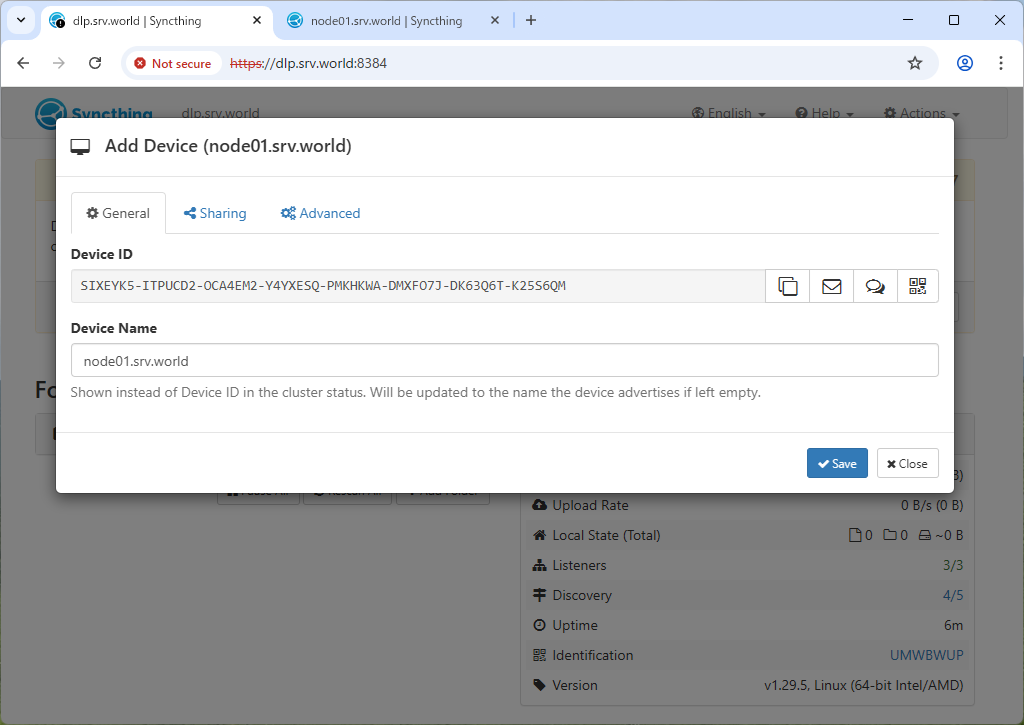1024x725 pixels.
Task: Copy the Device ID to clipboard
Action: [787, 286]
